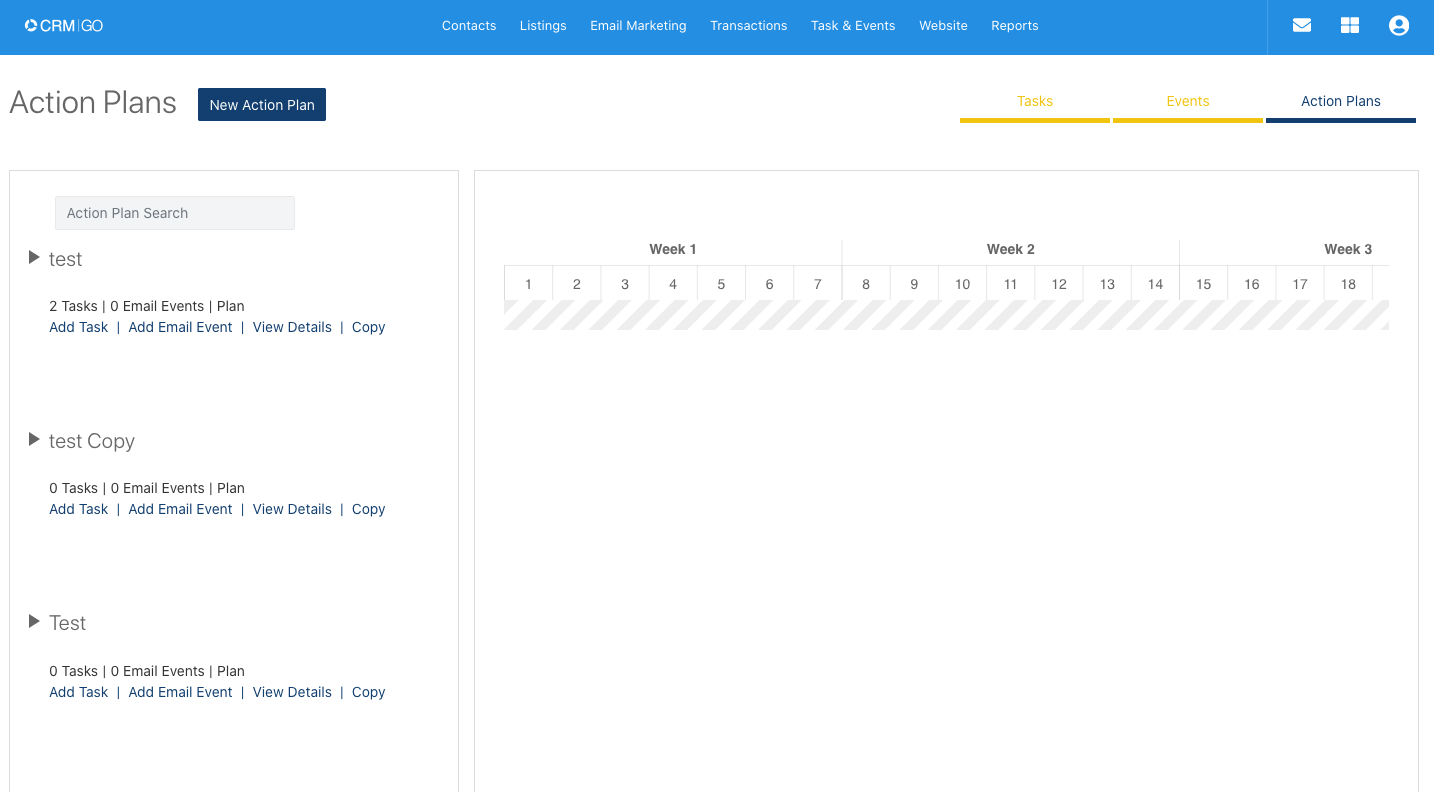The image size is (1434, 792).
Task: Add Email Event to last 'Test' plan
Action: [x=180, y=692]
